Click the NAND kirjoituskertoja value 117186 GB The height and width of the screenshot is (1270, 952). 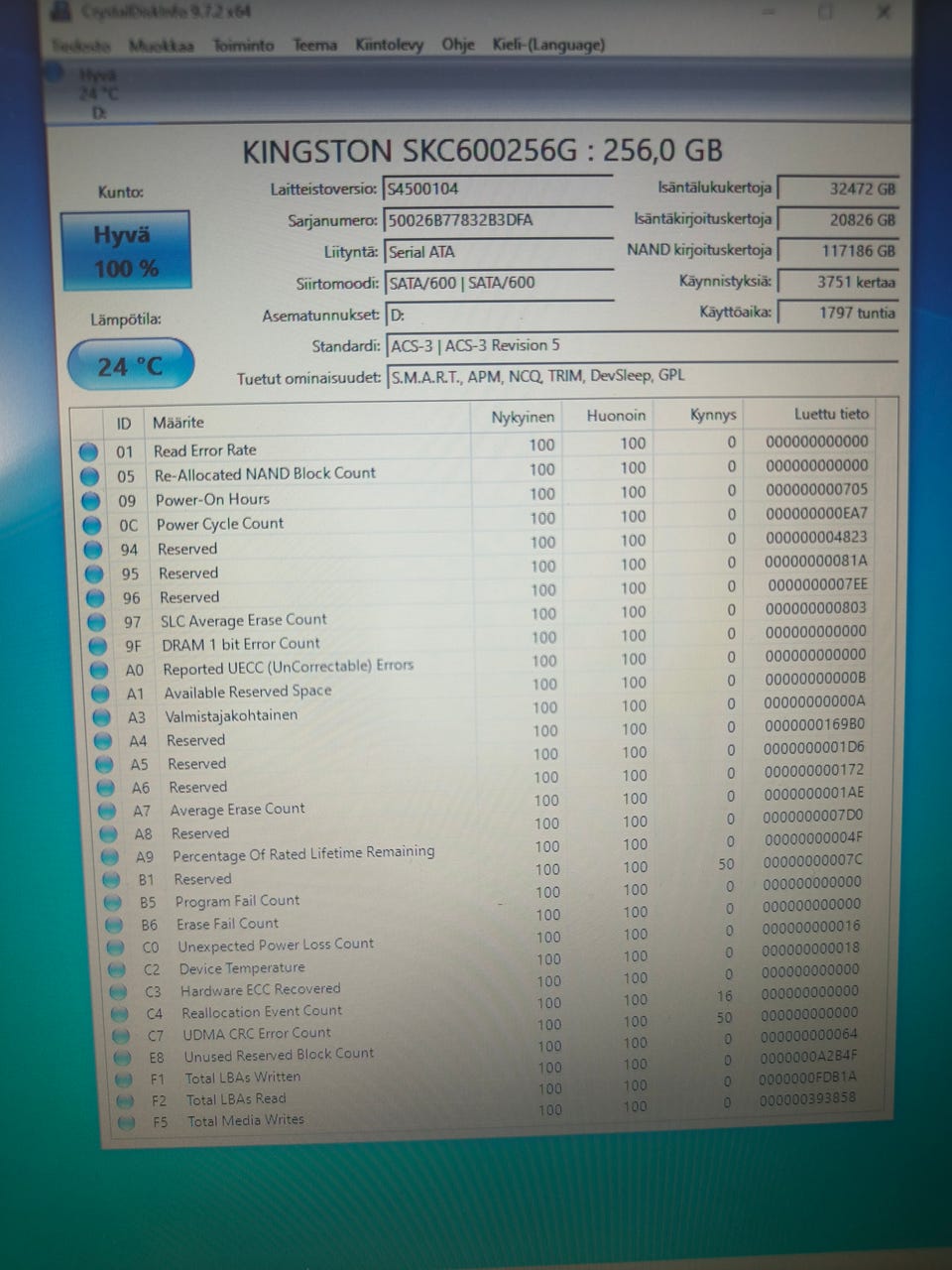(839, 251)
